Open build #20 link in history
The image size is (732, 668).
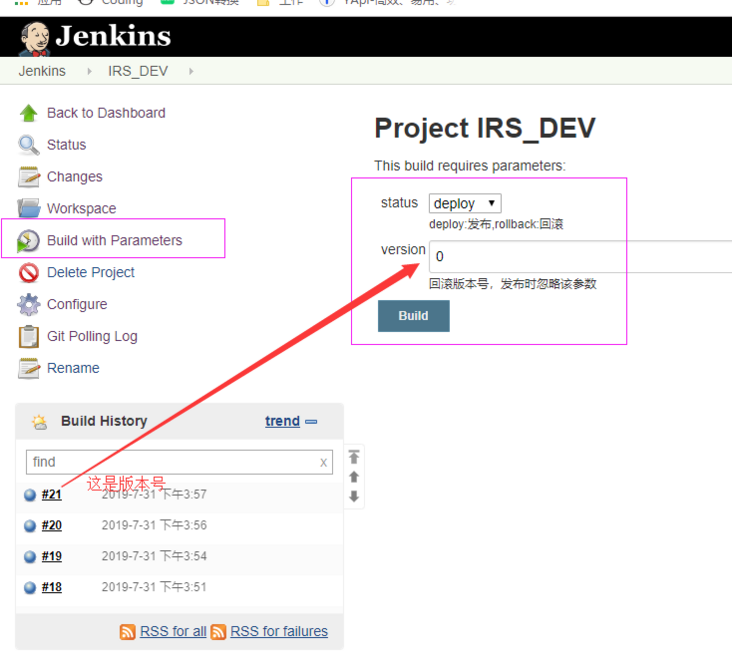(x=52, y=525)
